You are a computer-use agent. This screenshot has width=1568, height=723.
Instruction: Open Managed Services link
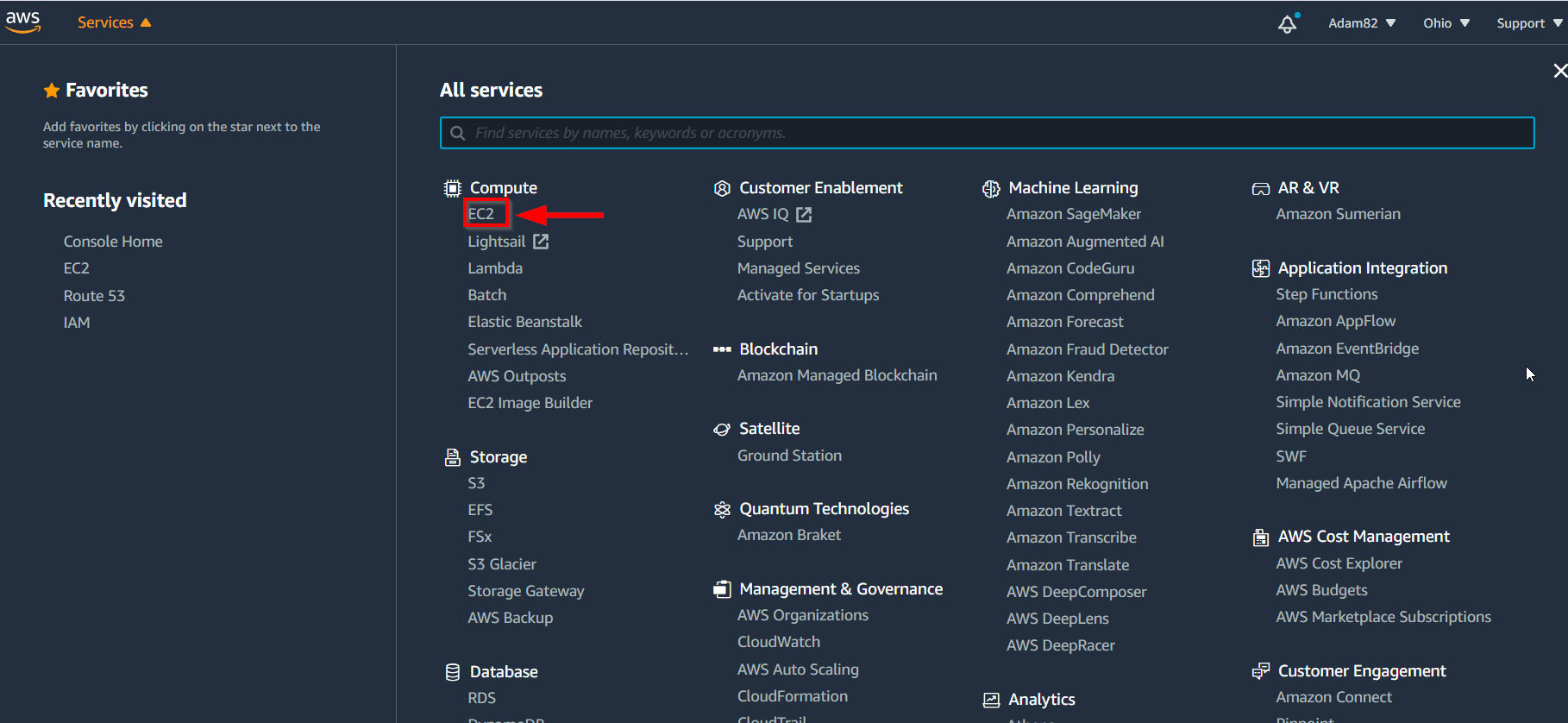[799, 268]
